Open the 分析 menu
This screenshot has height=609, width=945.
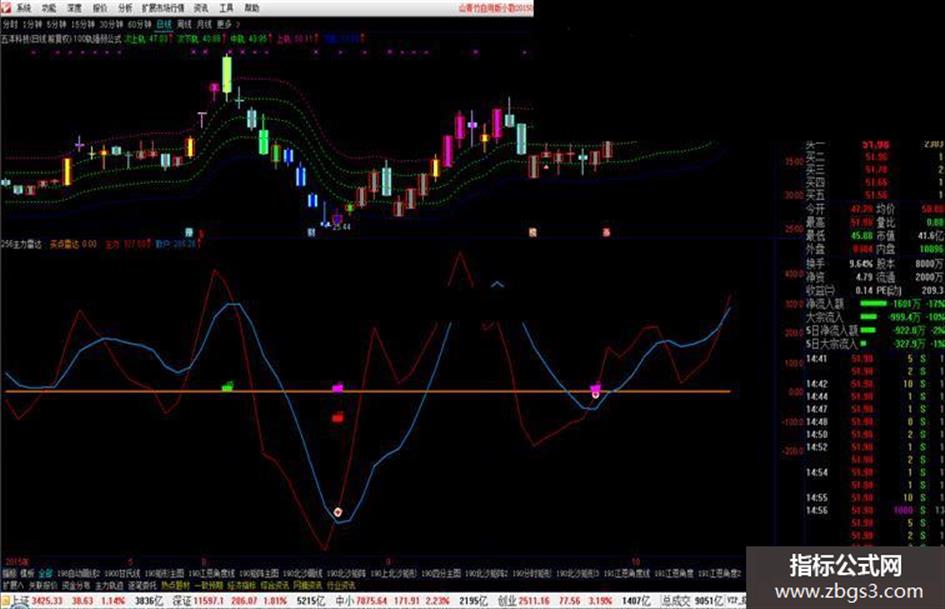click(x=125, y=8)
